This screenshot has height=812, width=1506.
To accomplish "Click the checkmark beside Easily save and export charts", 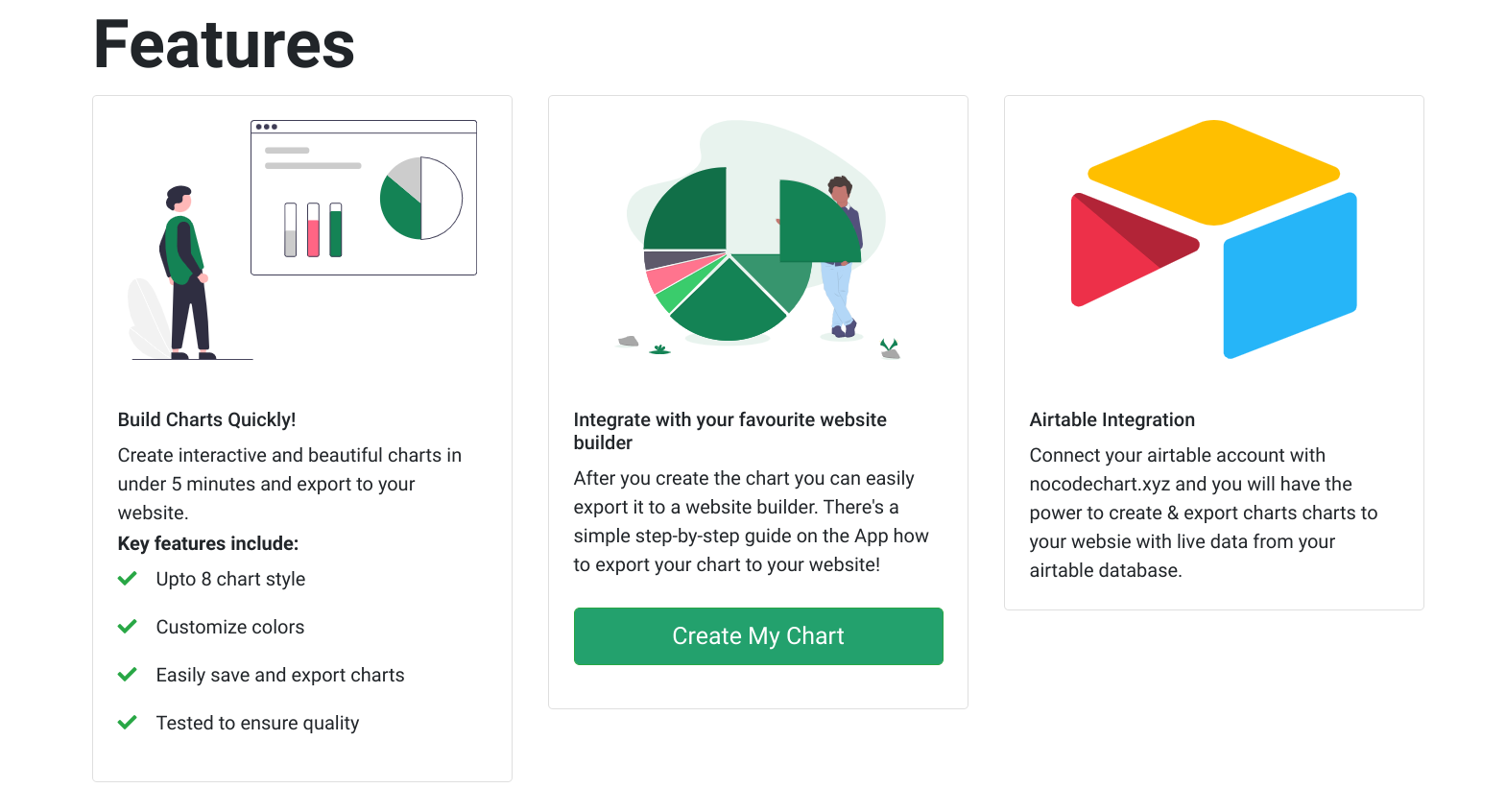I will [x=127, y=675].
